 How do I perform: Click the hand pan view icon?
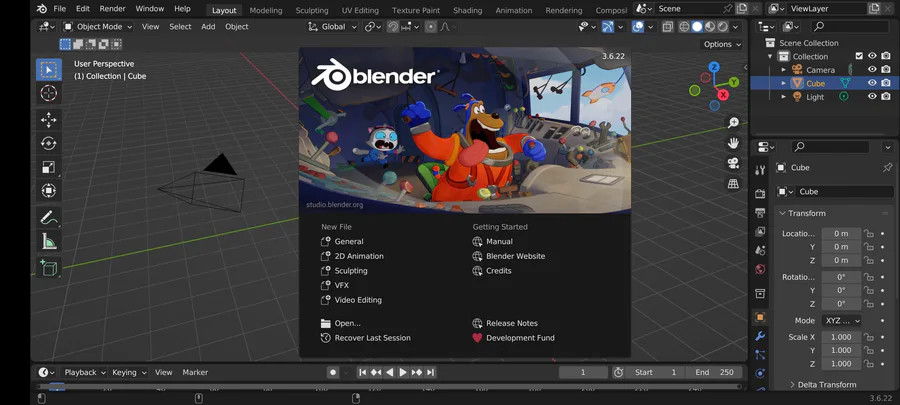pos(733,143)
